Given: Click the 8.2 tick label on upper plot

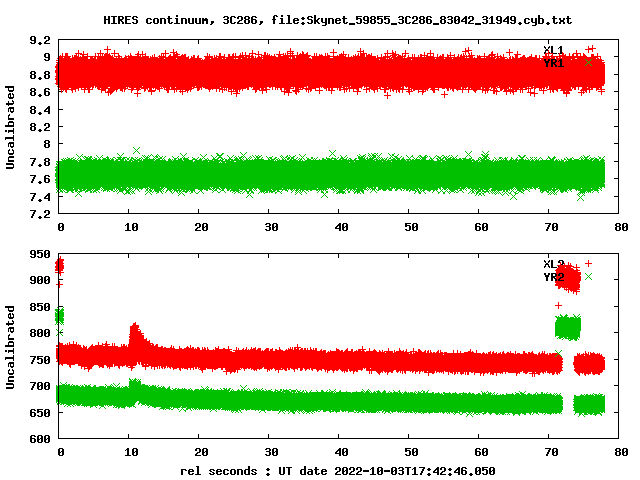Looking at the screenshot, I should click(40, 127).
